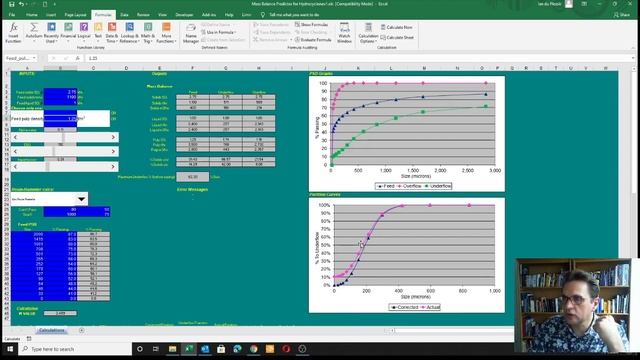
Task: Open the Logical functions list
Action: tap(84, 33)
